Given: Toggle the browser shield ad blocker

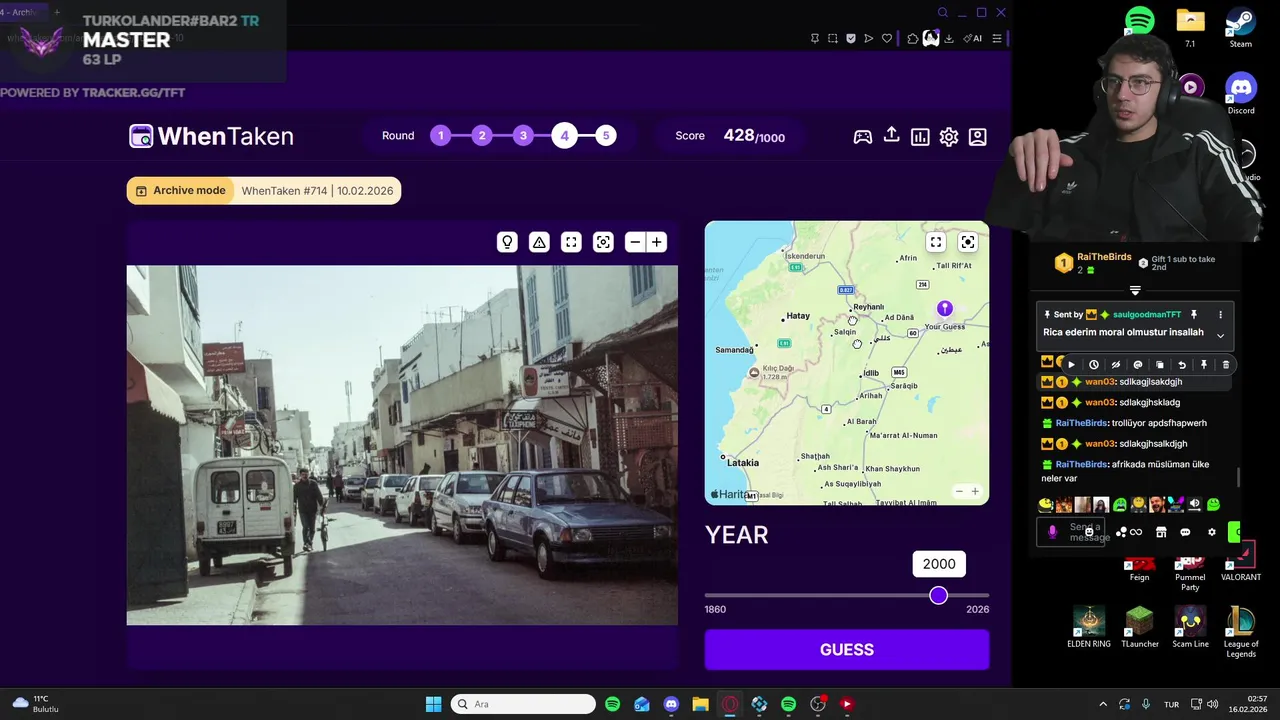Looking at the screenshot, I should tap(851, 39).
